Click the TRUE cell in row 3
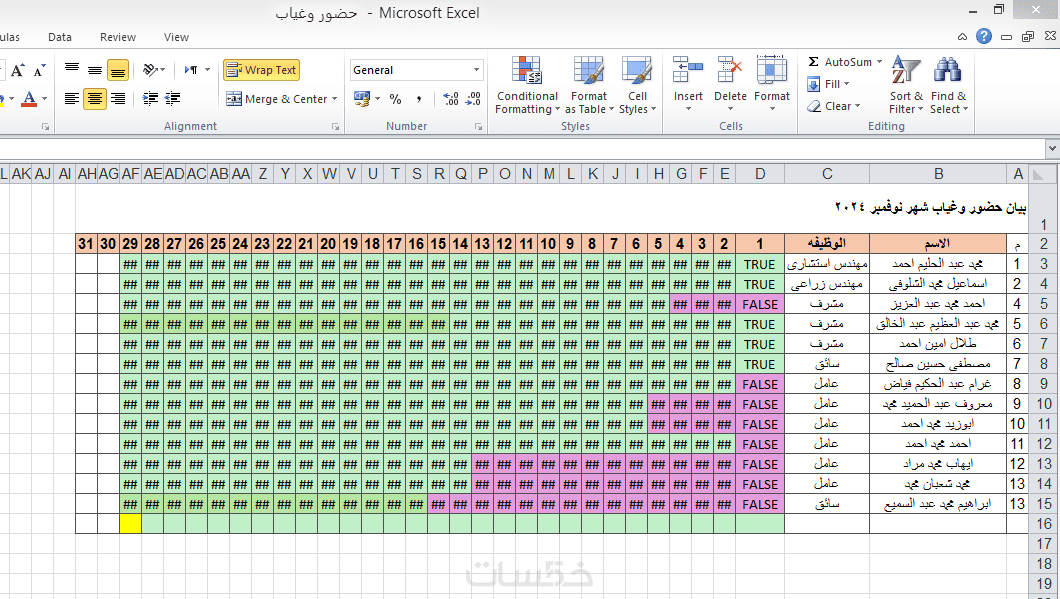Screen dimensions: 1060x599 [x=760, y=264]
